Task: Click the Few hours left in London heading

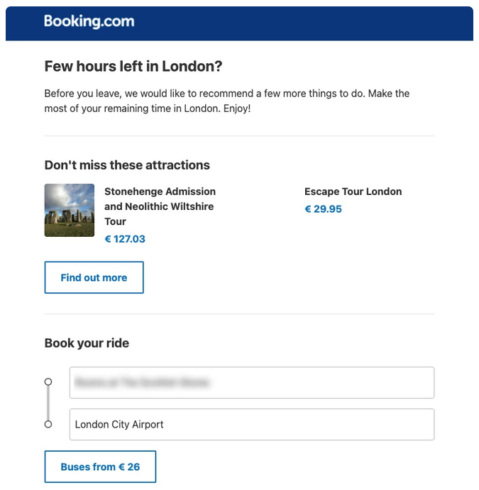Action: pyautogui.click(x=133, y=66)
